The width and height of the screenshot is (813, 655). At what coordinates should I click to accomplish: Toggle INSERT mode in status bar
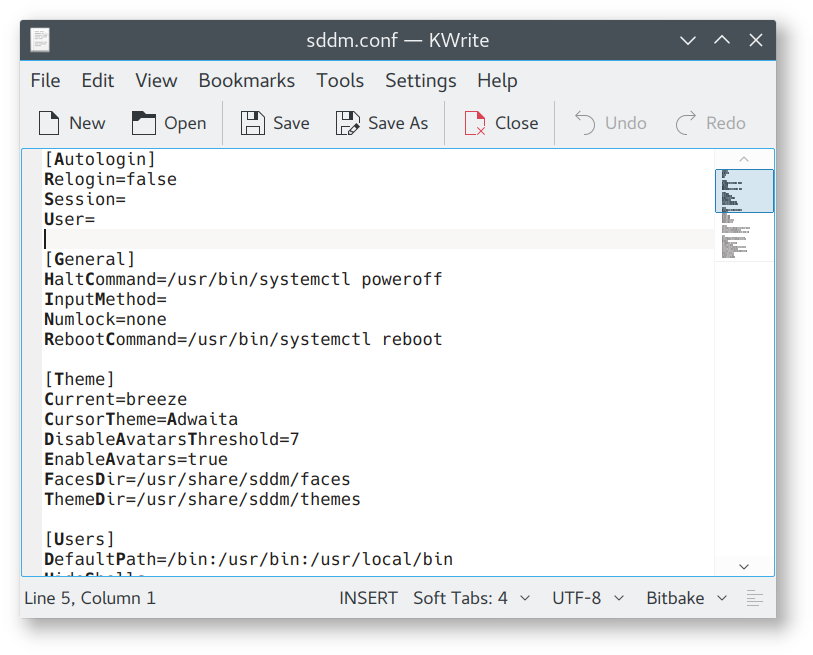pos(368,598)
